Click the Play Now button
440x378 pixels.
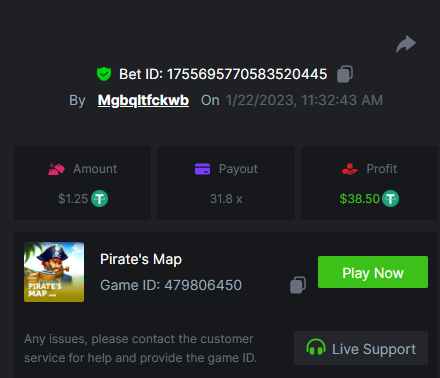click(373, 272)
